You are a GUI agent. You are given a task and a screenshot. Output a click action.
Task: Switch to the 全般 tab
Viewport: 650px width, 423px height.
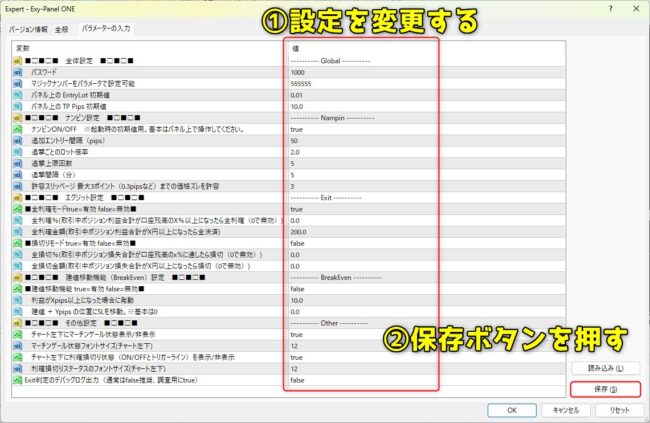pyautogui.click(x=62, y=30)
